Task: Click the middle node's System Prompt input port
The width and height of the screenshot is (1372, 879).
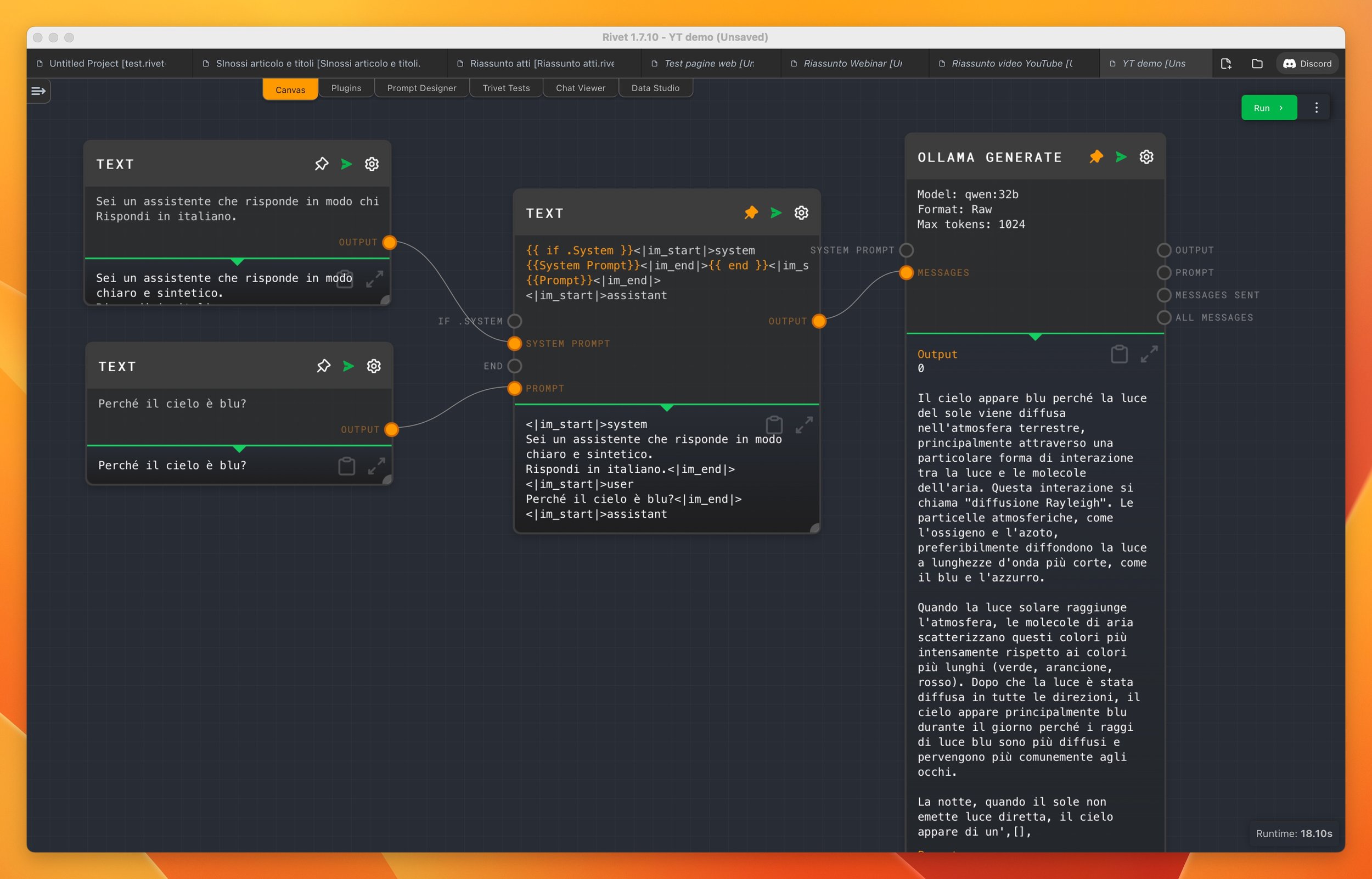Action: coord(515,343)
